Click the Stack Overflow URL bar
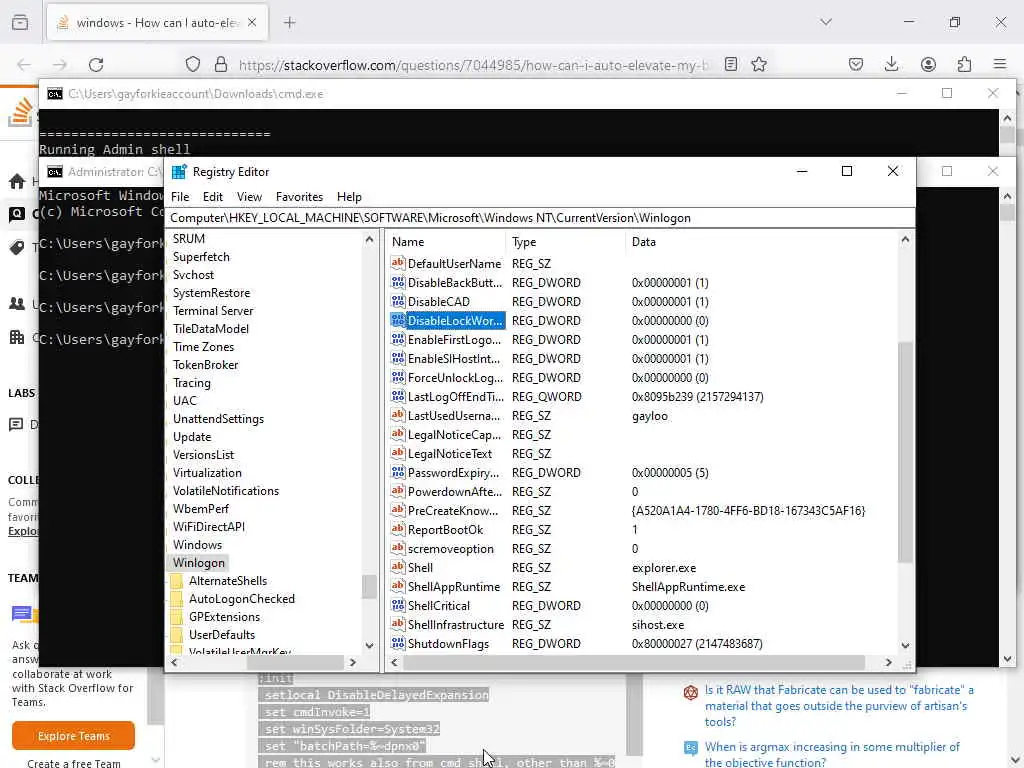 [x=473, y=65]
